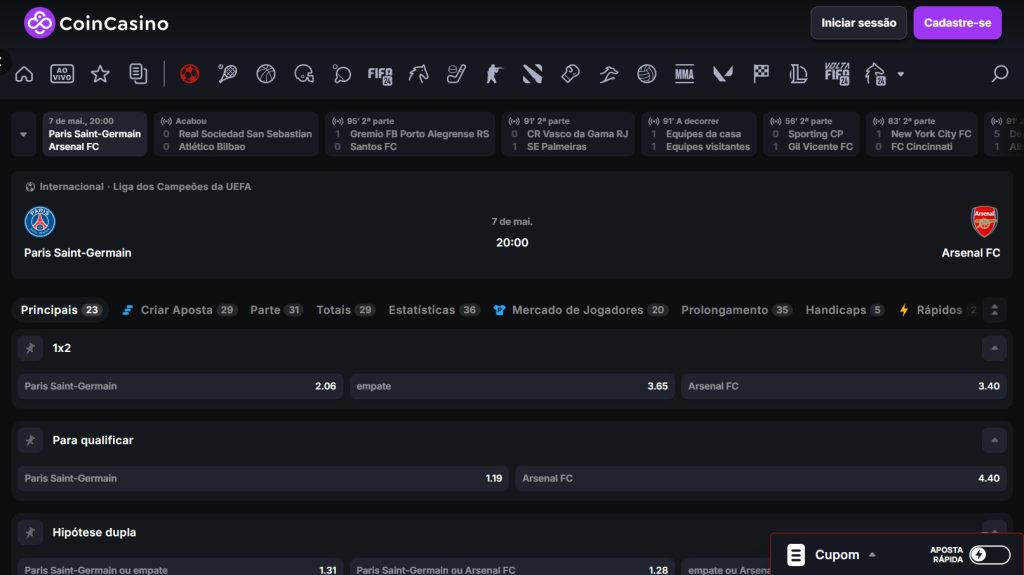Select the checkered flag motorsport icon
This screenshot has height=575, width=1024.
click(761, 74)
